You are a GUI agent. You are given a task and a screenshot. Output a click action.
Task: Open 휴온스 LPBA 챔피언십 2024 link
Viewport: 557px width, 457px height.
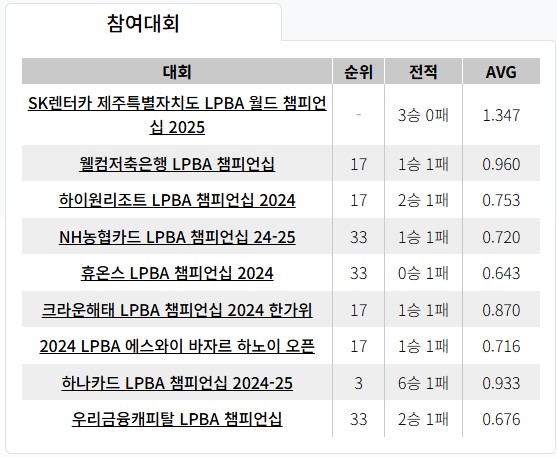177,273
